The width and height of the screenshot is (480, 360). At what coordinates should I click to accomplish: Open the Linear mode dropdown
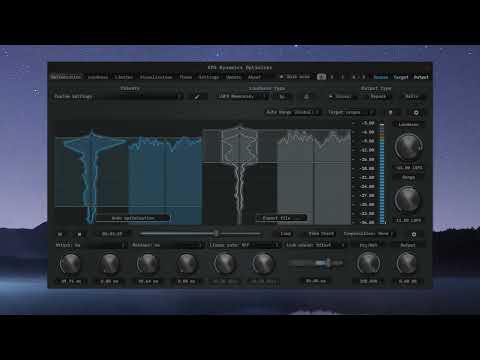[244, 245]
